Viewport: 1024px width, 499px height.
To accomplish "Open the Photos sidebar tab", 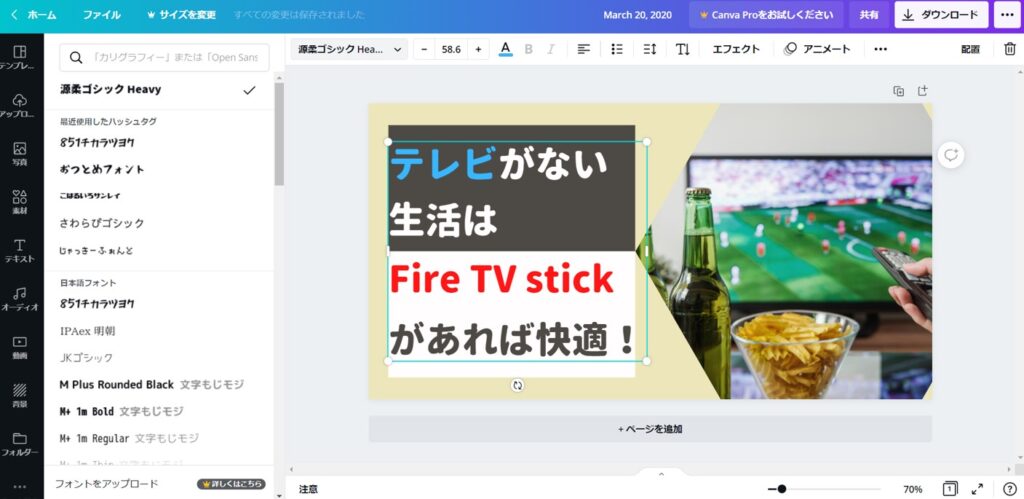I will pos(20,153).
